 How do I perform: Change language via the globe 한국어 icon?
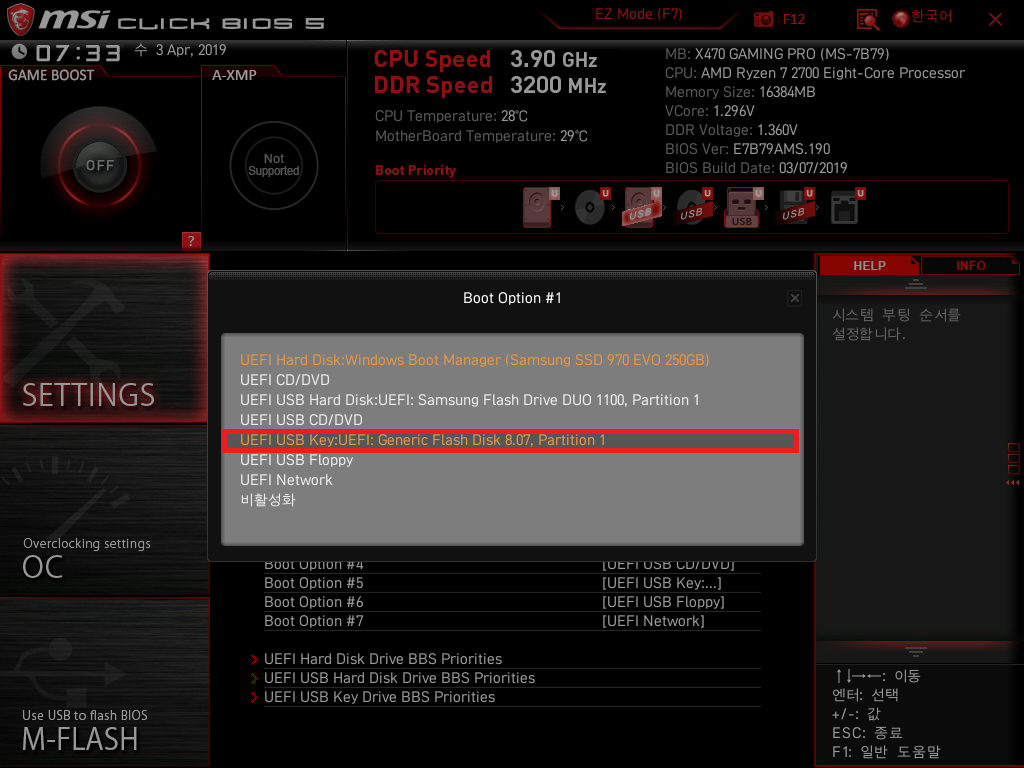tap(922, 18)
